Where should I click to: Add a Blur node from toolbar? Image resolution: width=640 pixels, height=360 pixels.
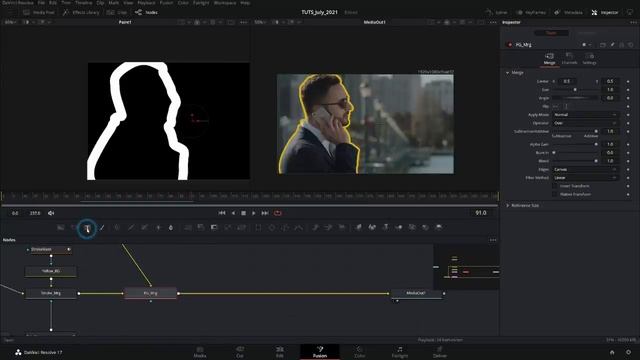pyautogui.click(x=171, y=227)
